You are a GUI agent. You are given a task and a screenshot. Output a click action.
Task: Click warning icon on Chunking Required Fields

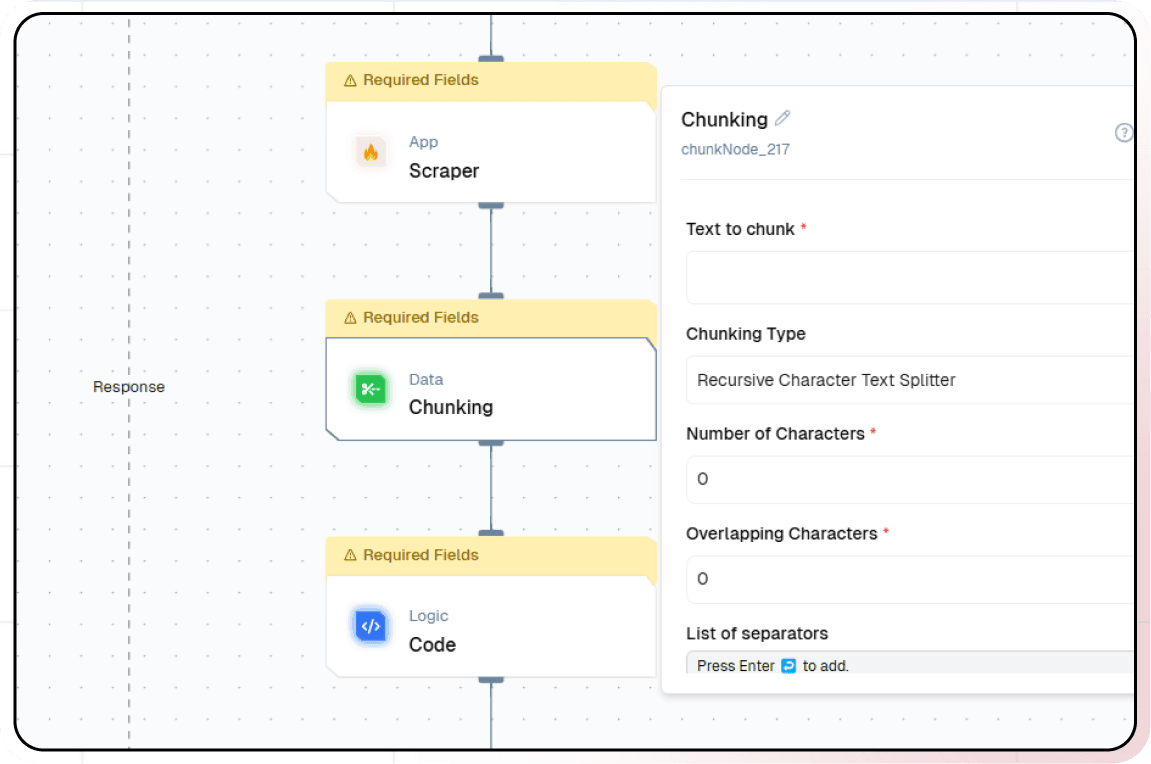click(x=350, y=318)
